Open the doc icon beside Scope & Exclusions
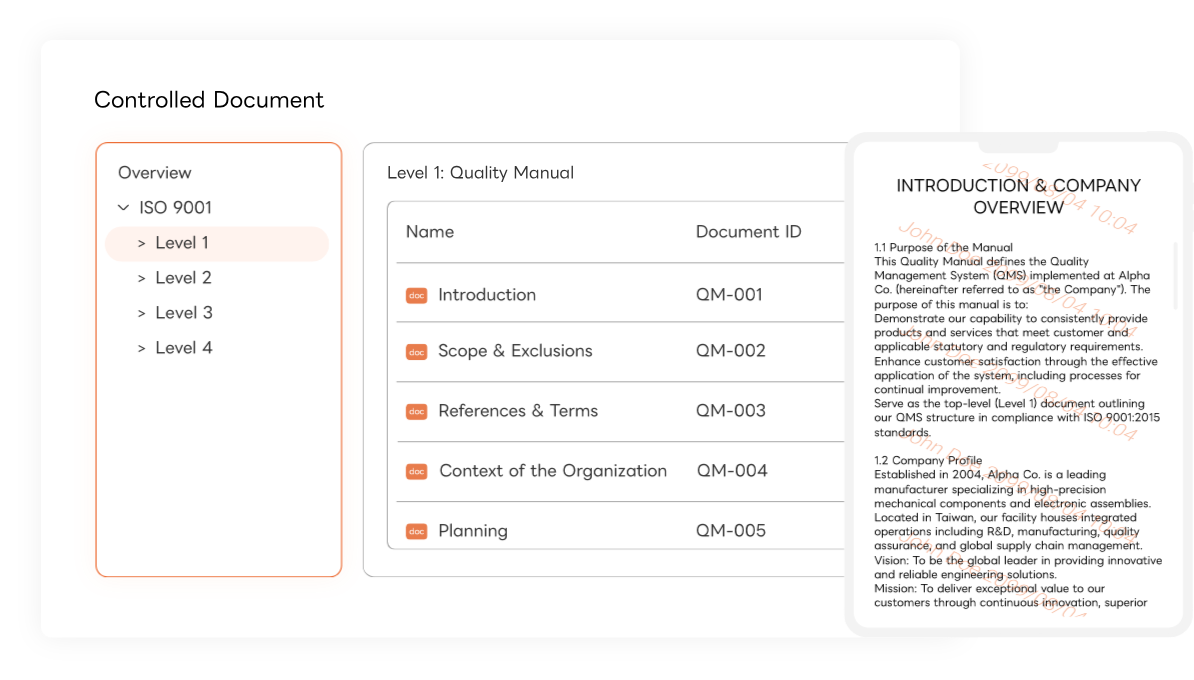This screenshot has height=680, width=1194. pos(417,352)
